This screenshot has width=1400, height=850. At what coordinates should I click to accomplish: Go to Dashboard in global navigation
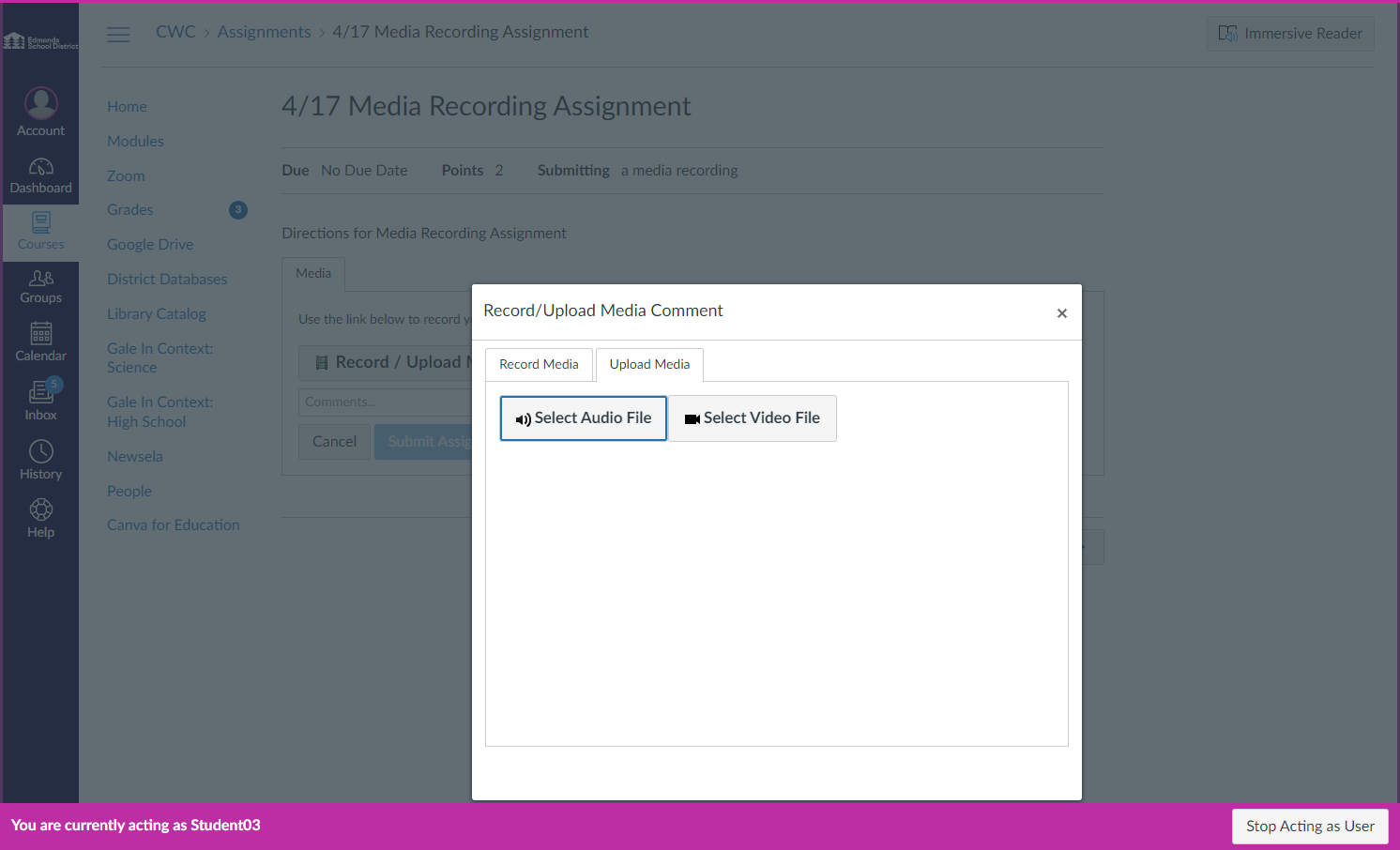(40, 175)
